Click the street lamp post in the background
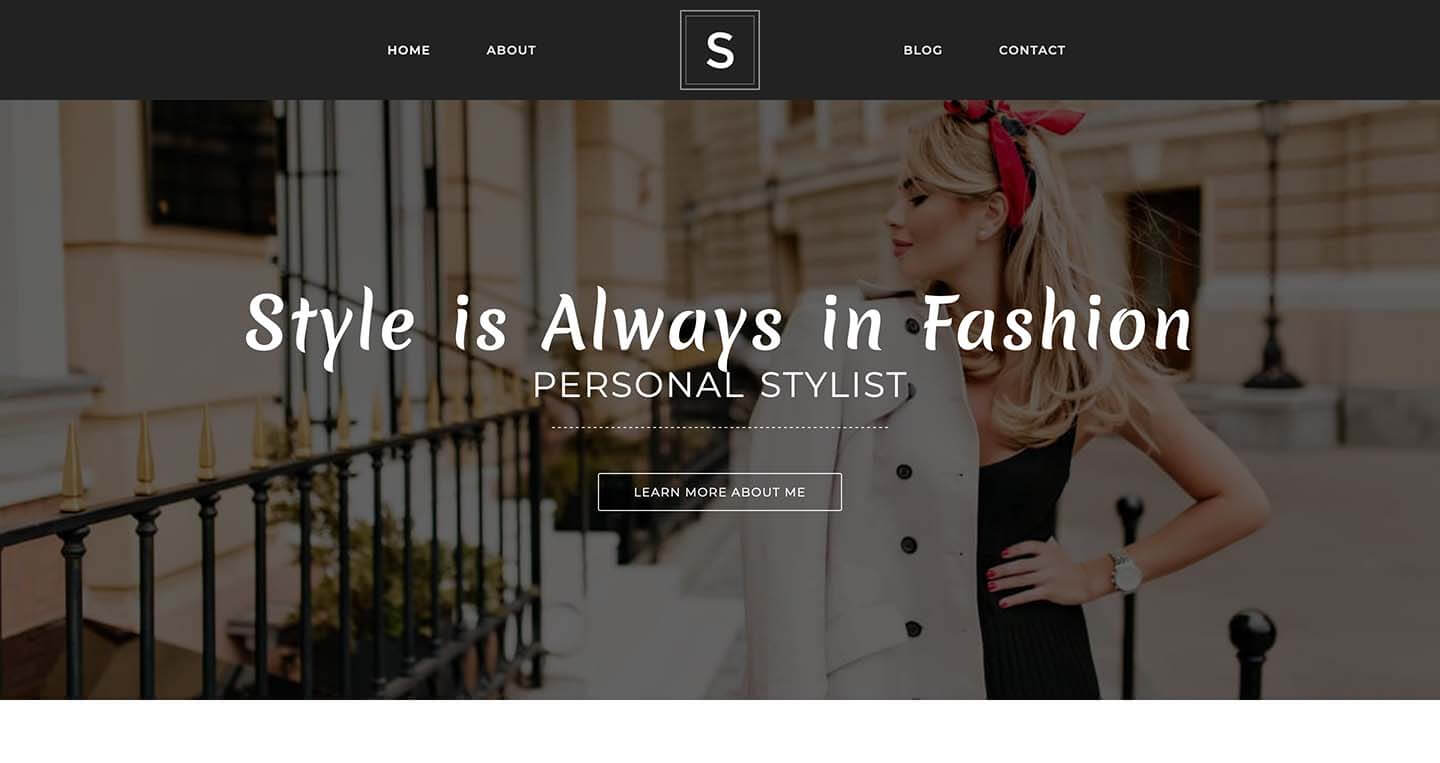Image resolution: width=1440 pixels, height=763 pixels. [1273, 245]
